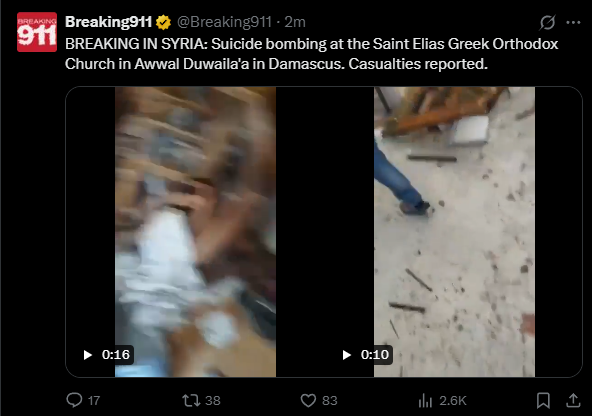Share the post via upload arrow icon
Image resolution: width=592 pixels, height=416 pixels.
coord(573,401)
